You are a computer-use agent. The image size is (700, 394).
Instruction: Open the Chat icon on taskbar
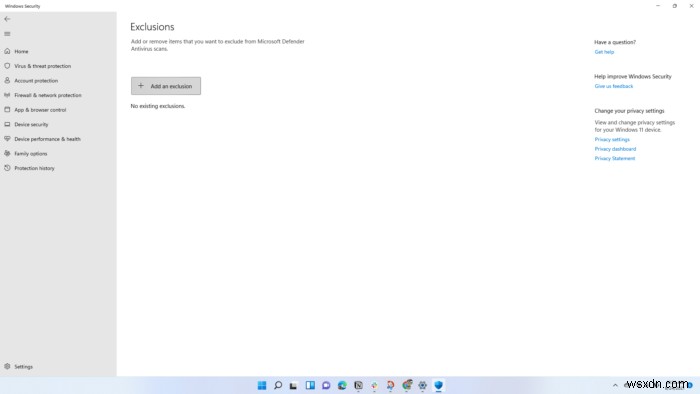coord(326,385)
